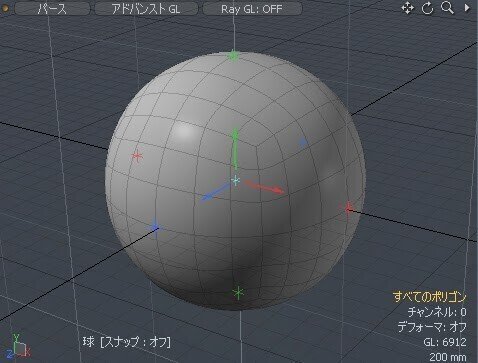
Task: Click the すべてのポリゴン label
Action: [430, 296]
